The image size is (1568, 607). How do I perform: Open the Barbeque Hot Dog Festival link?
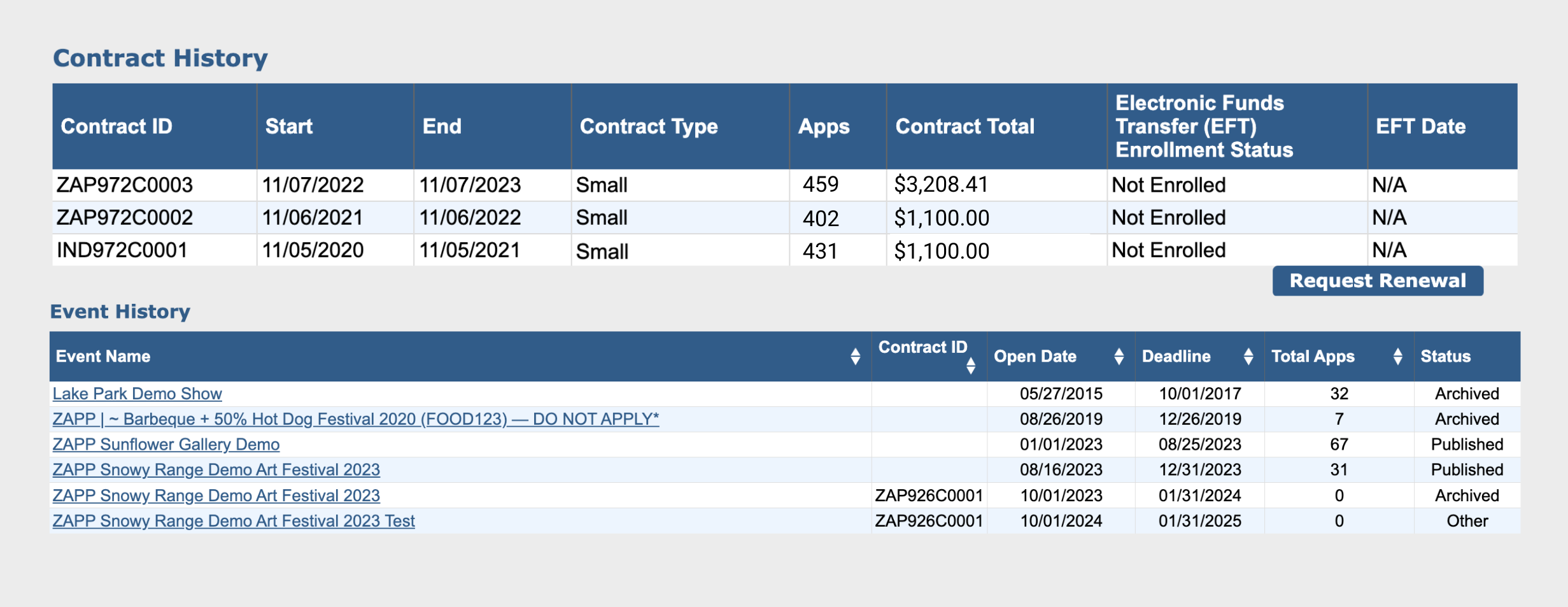click(355, 419)
